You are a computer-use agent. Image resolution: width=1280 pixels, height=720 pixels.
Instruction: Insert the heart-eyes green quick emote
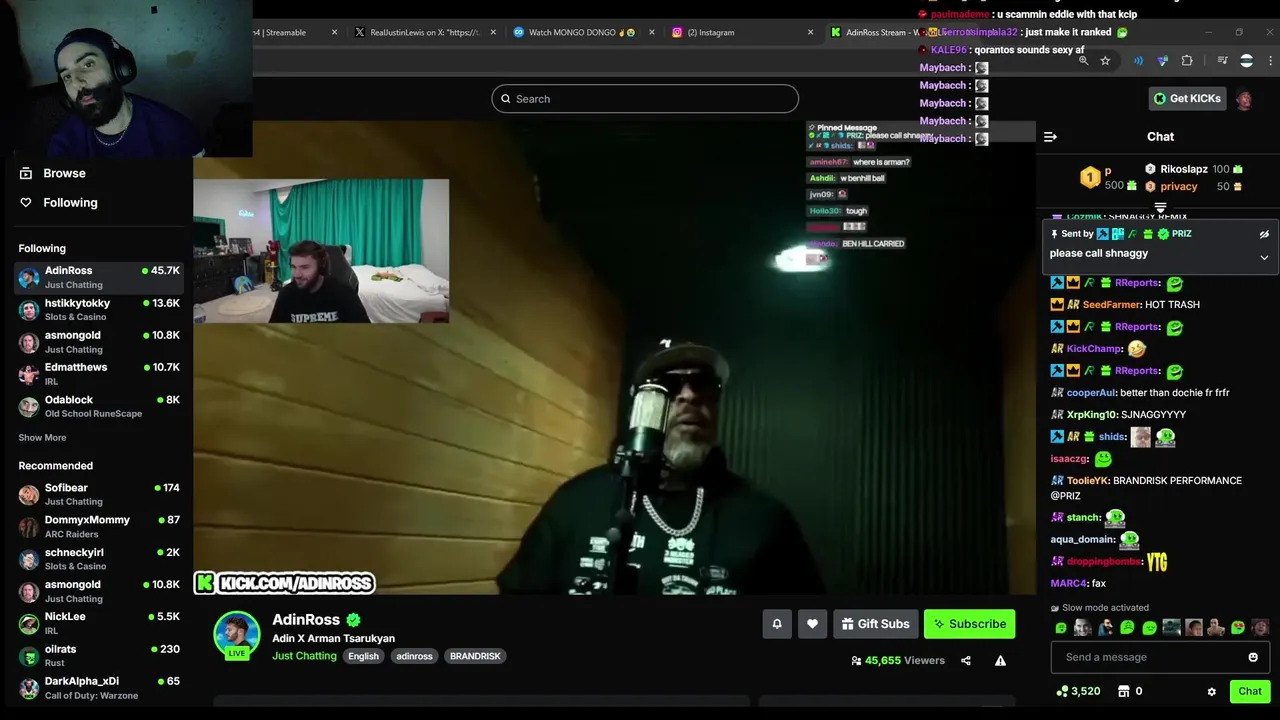(x=1238, y=628)
